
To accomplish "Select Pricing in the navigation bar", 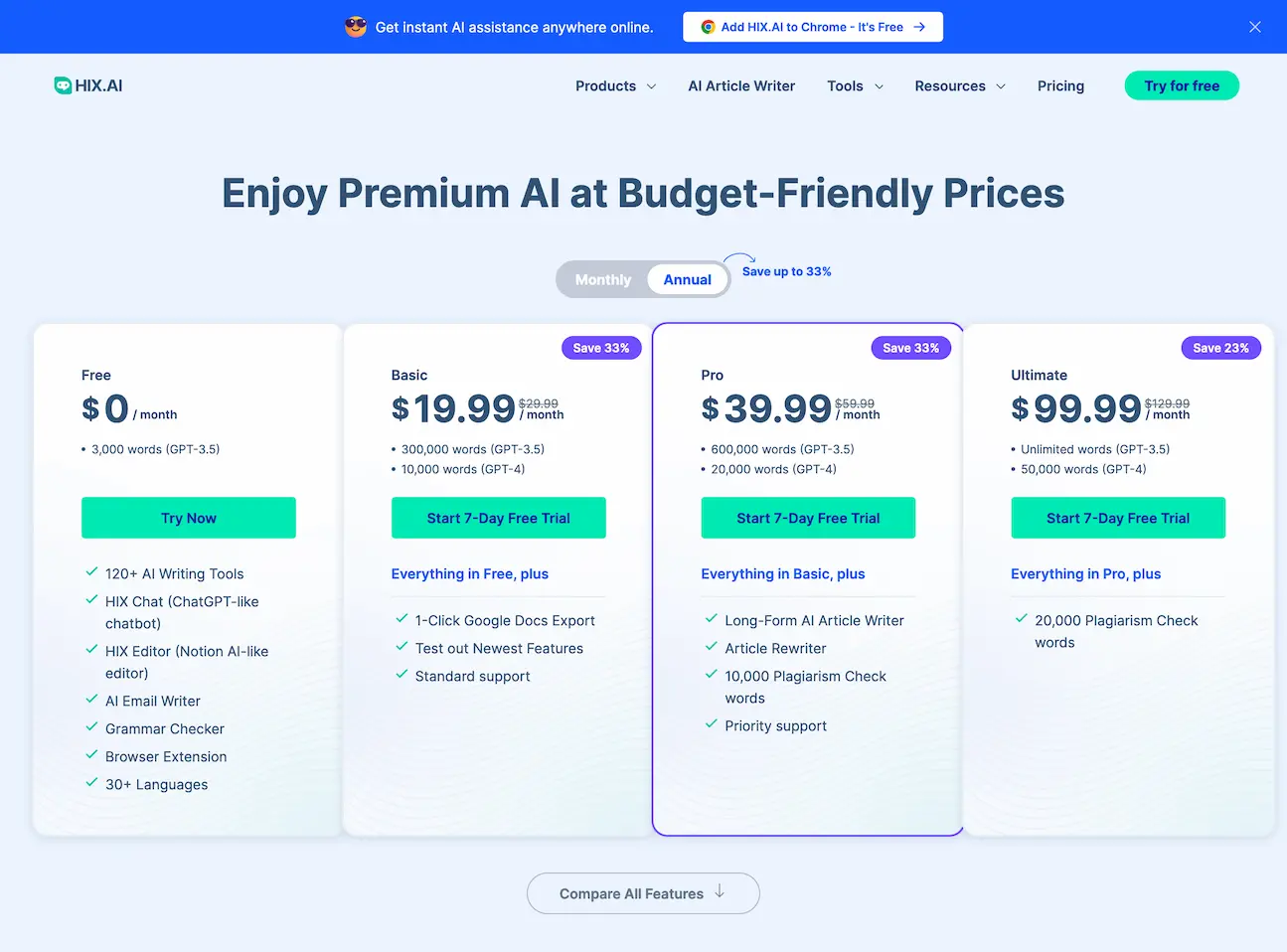I will pyautogui.click(x=1060, y=85).
